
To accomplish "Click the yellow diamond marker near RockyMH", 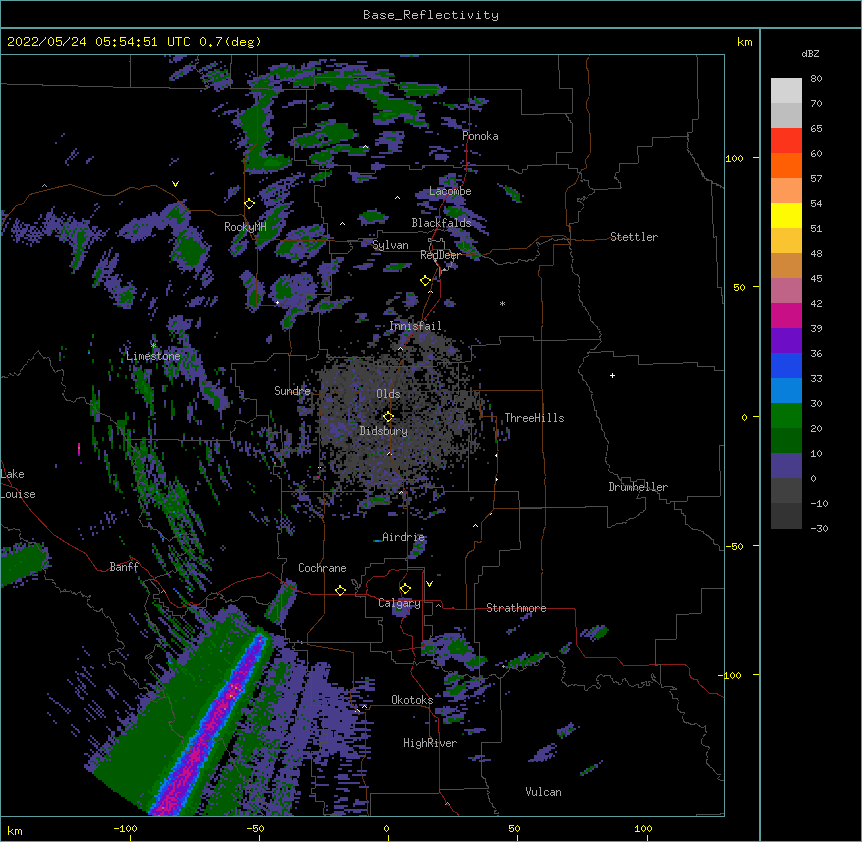I will tap(249, 203).
